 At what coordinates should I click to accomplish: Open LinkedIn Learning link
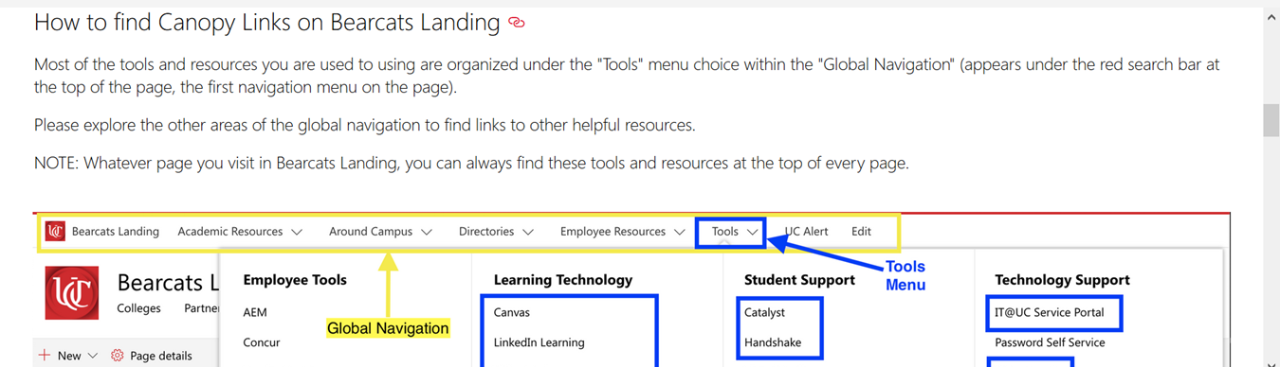(x=539, y=342)
